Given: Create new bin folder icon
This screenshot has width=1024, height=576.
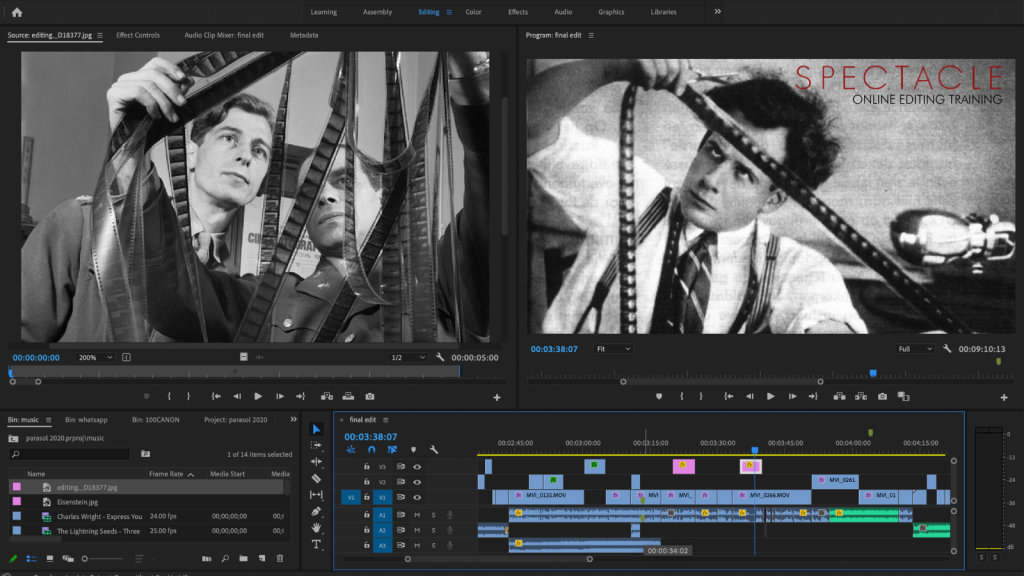Looking at the screenshot, I should pos(244,558).
